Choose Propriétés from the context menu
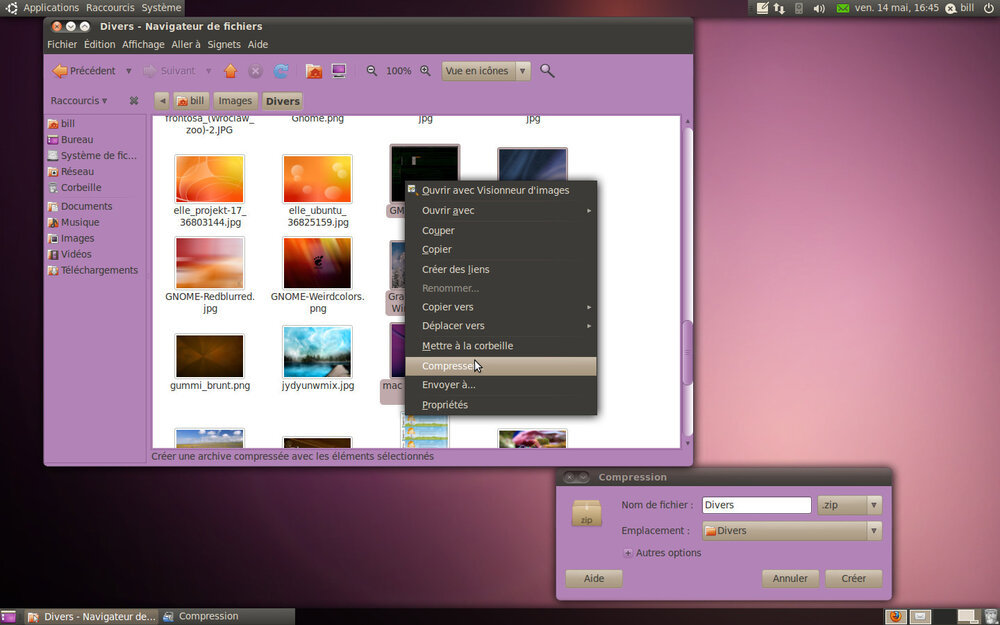Viewport: 1000px width, 625px height. (x=445, y=405)
